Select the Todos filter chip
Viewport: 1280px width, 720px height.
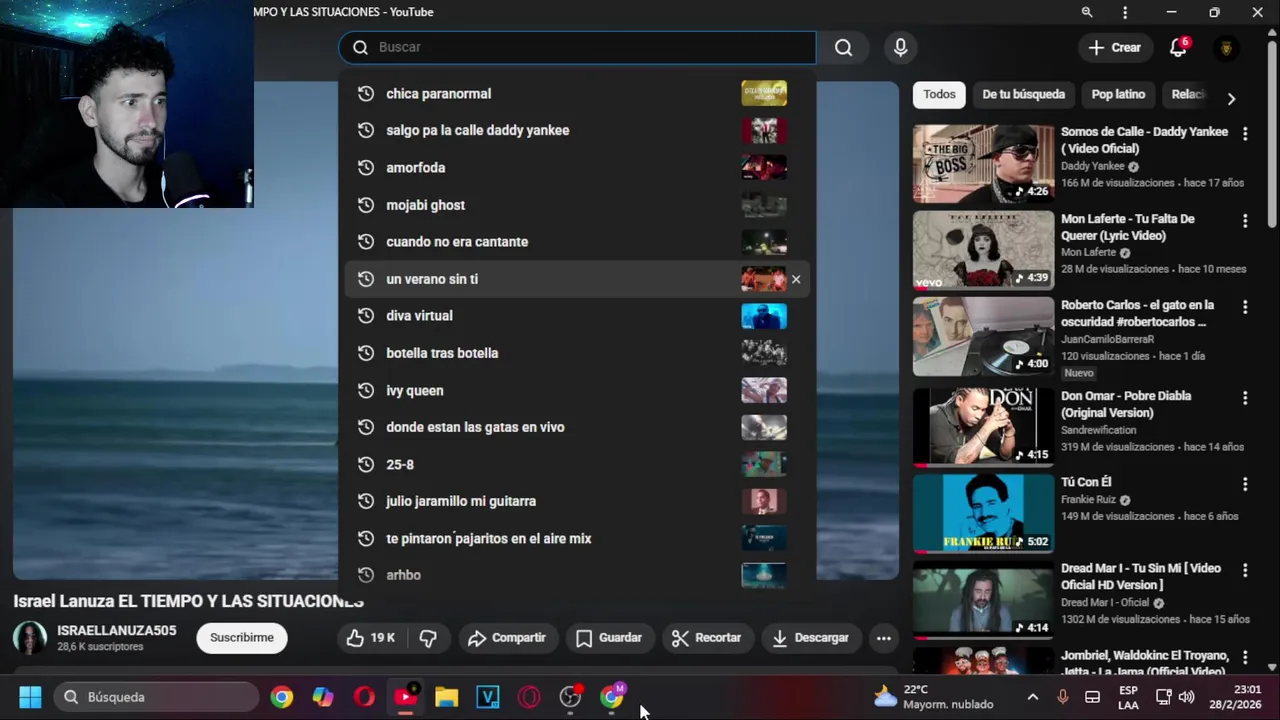[x=939, y=94]
